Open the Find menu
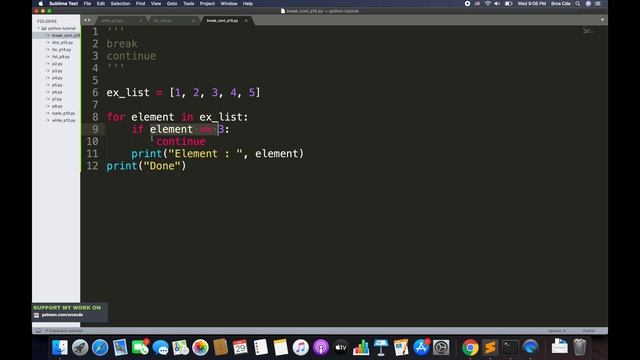This screenshot has height=360, width=640. point(140,3)
